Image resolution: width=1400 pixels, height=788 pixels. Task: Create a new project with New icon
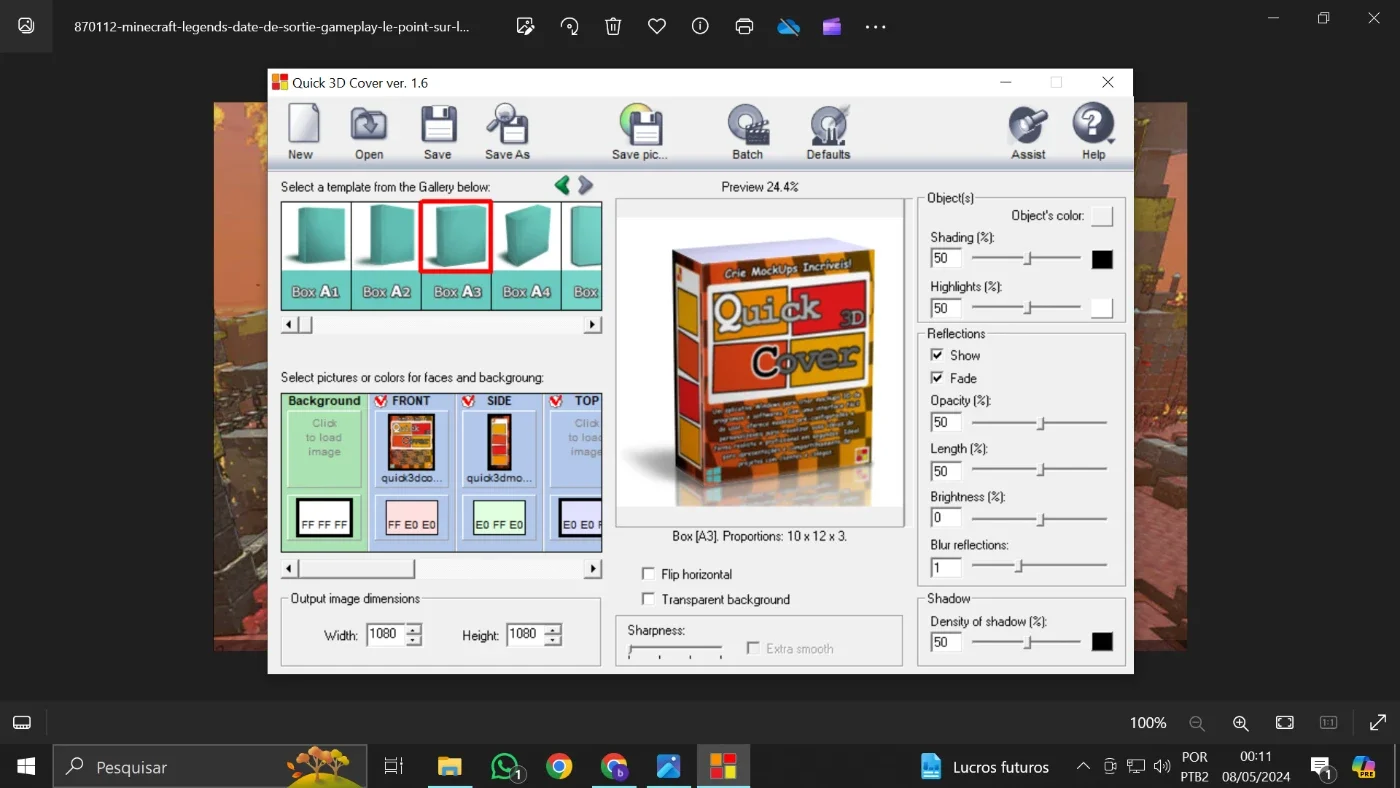(x=302, y=132)
